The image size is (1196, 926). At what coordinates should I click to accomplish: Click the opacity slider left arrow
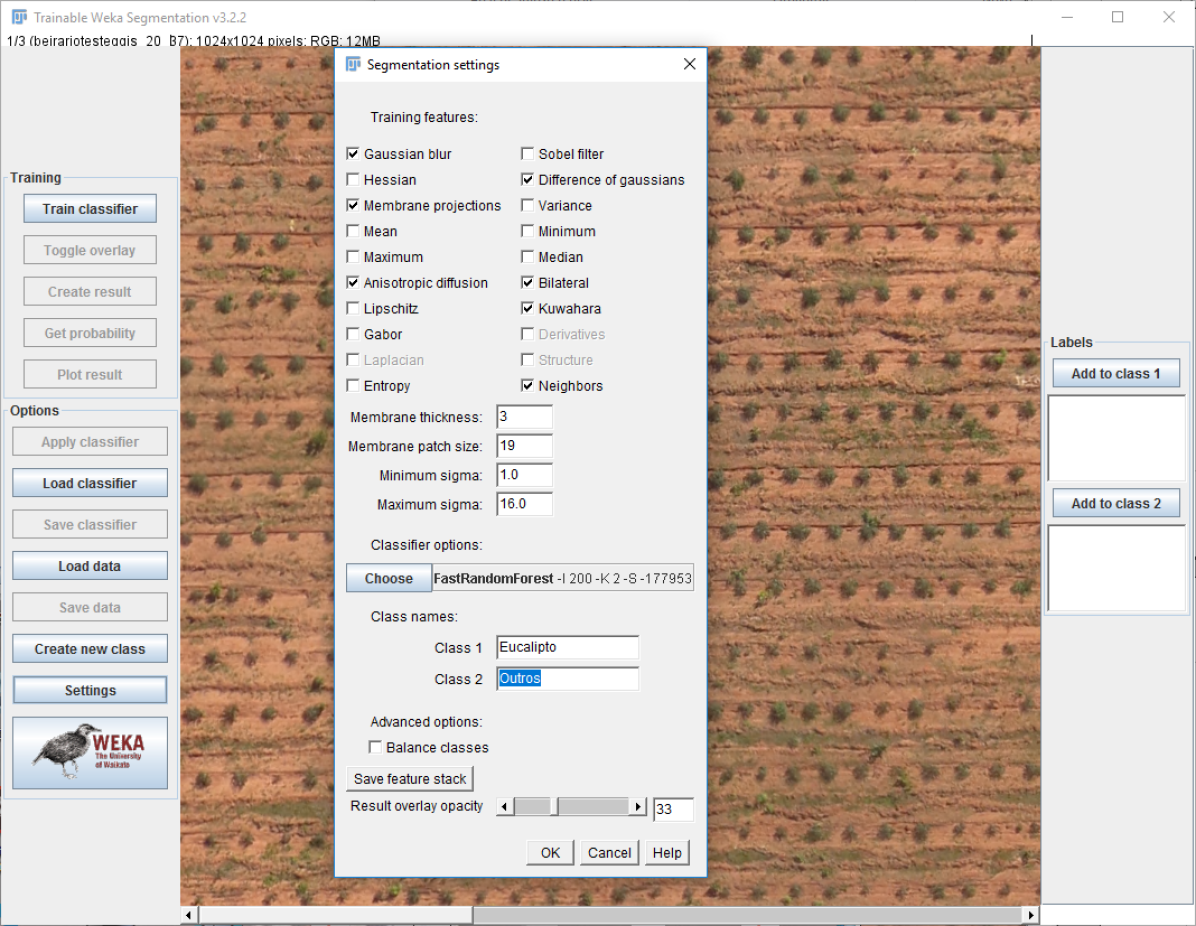pyautogui.click(x=506, y=807)
